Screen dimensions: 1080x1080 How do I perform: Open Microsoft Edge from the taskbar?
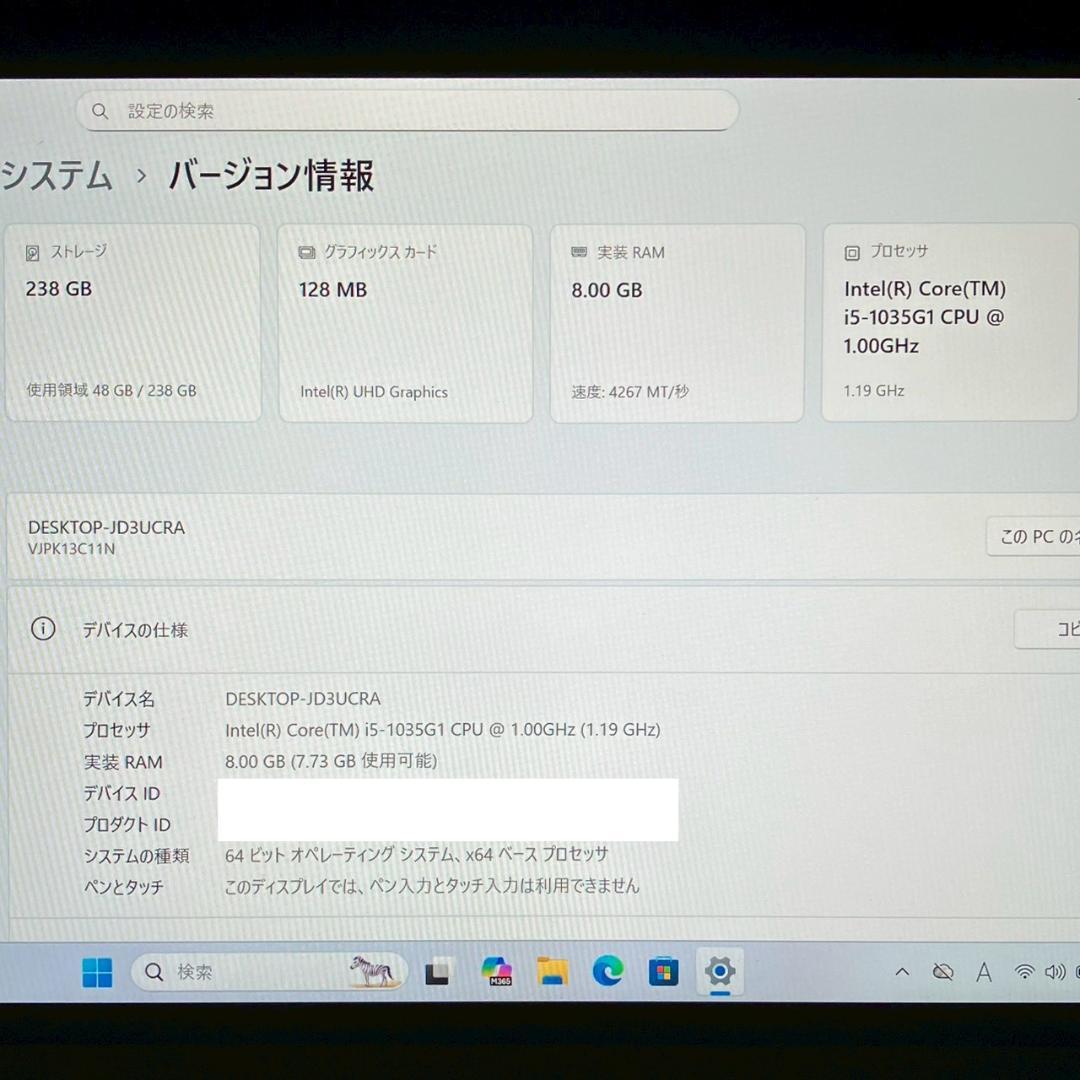pyautogui.click(x=609, y=971)
